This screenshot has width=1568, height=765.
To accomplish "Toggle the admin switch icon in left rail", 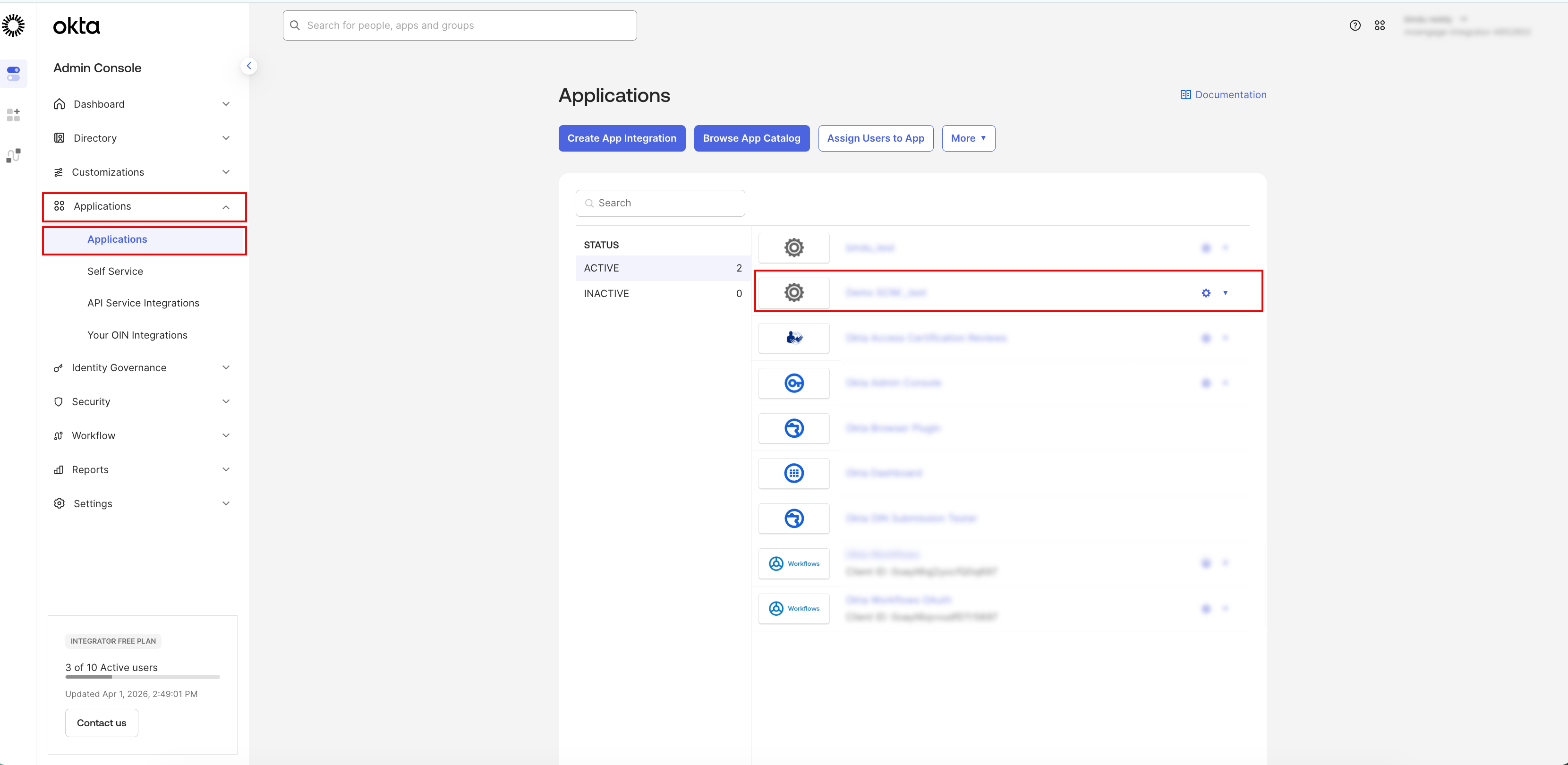I will [x=13, y=74].
